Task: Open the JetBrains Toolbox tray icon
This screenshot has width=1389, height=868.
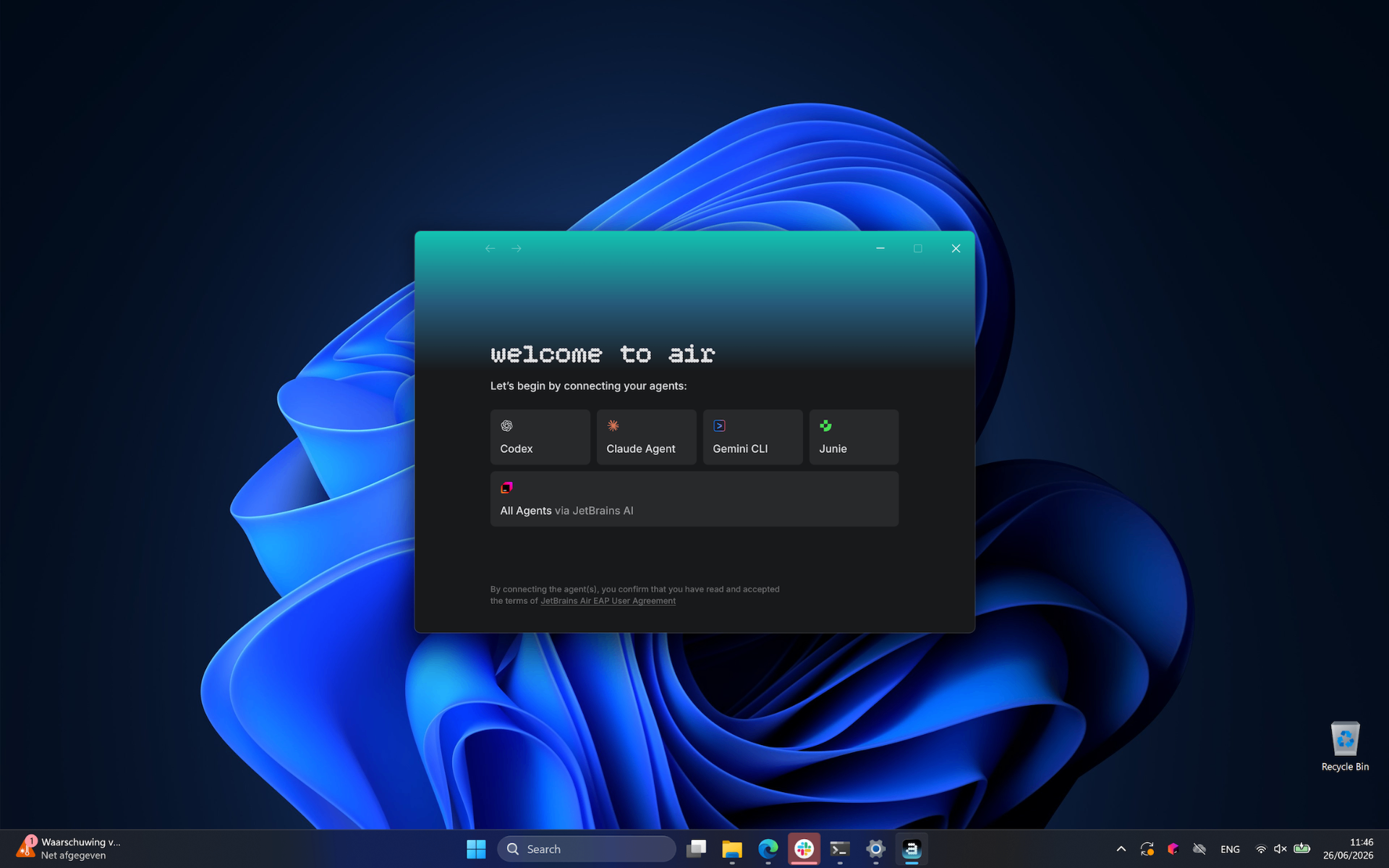Action: (1173, 849)
